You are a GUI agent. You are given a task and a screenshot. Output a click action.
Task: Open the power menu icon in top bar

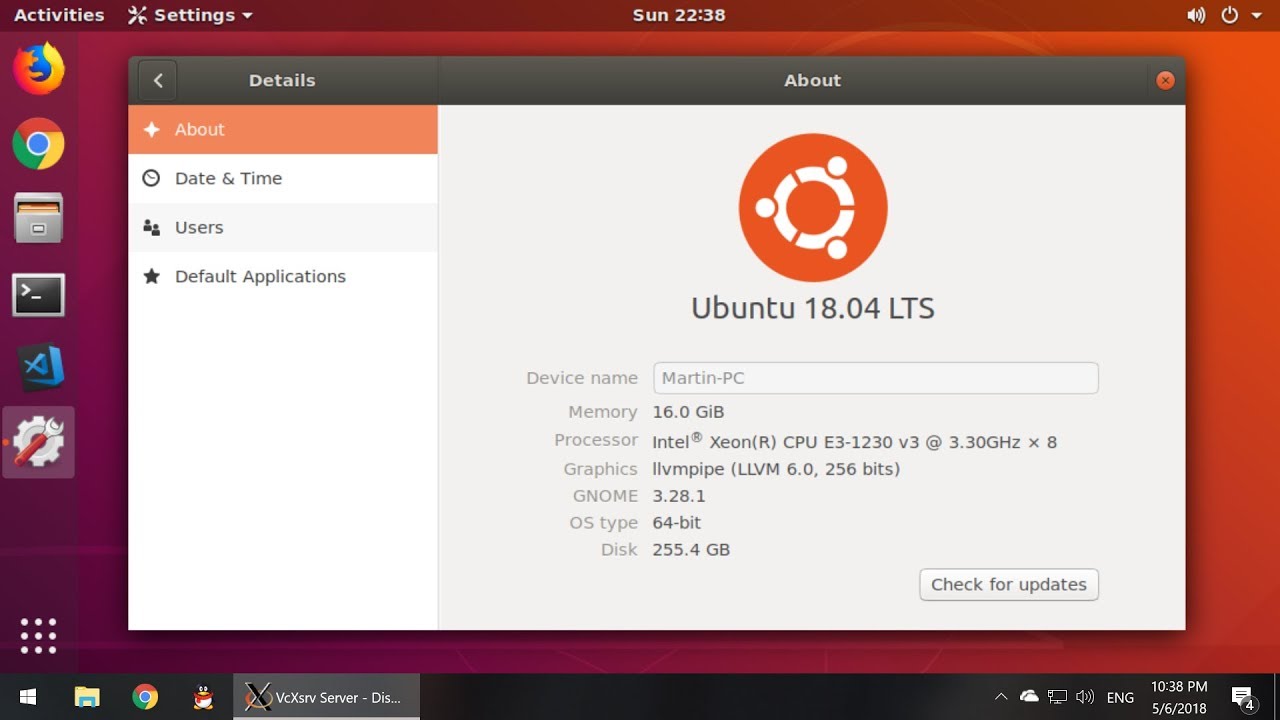pos(1229,15)
